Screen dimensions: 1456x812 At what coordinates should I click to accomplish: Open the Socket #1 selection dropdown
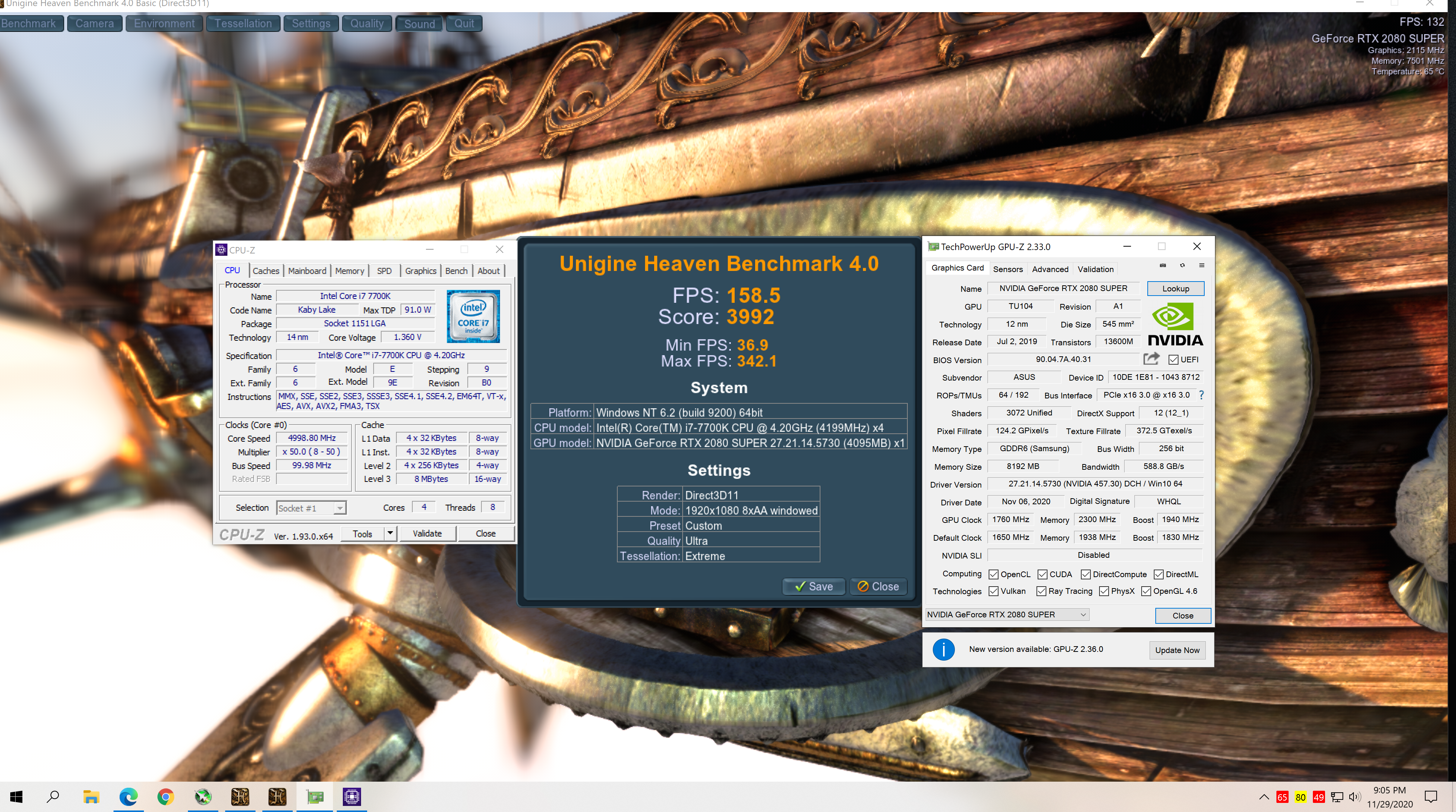[x=311, y=508]
